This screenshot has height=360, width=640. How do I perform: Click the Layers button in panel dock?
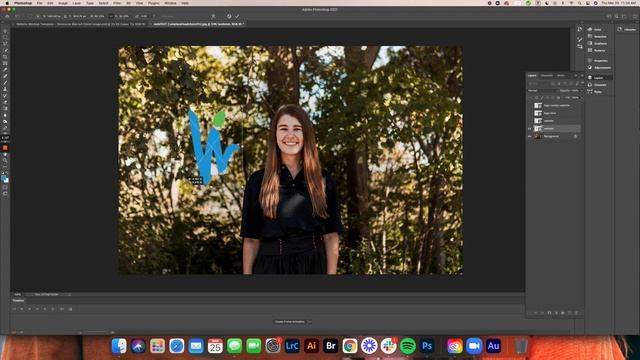click(x=600, y=78)
